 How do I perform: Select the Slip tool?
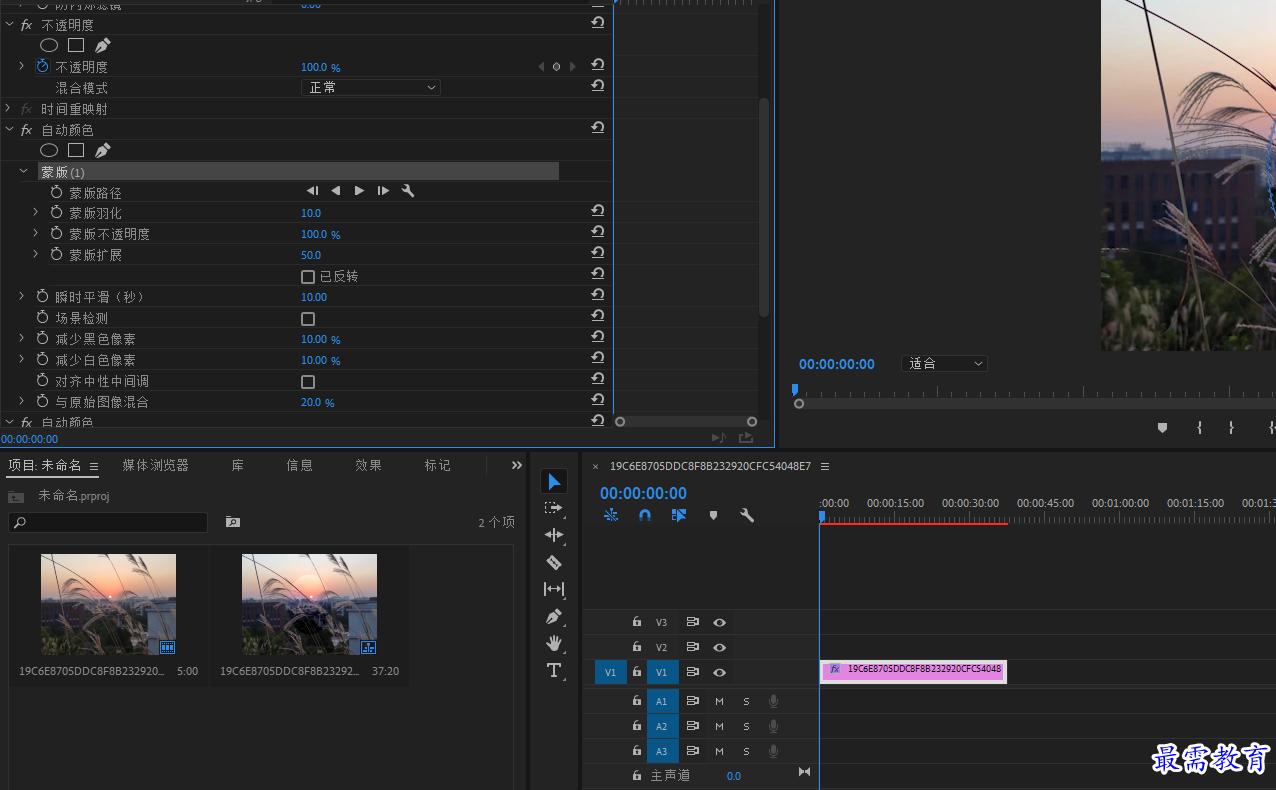coord(554,589)
